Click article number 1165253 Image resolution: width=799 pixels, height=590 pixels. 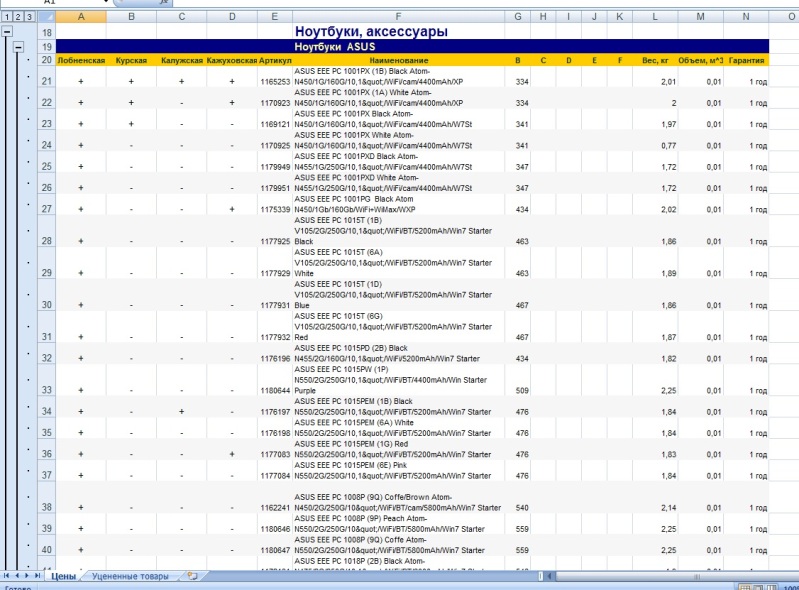point(275,82)
